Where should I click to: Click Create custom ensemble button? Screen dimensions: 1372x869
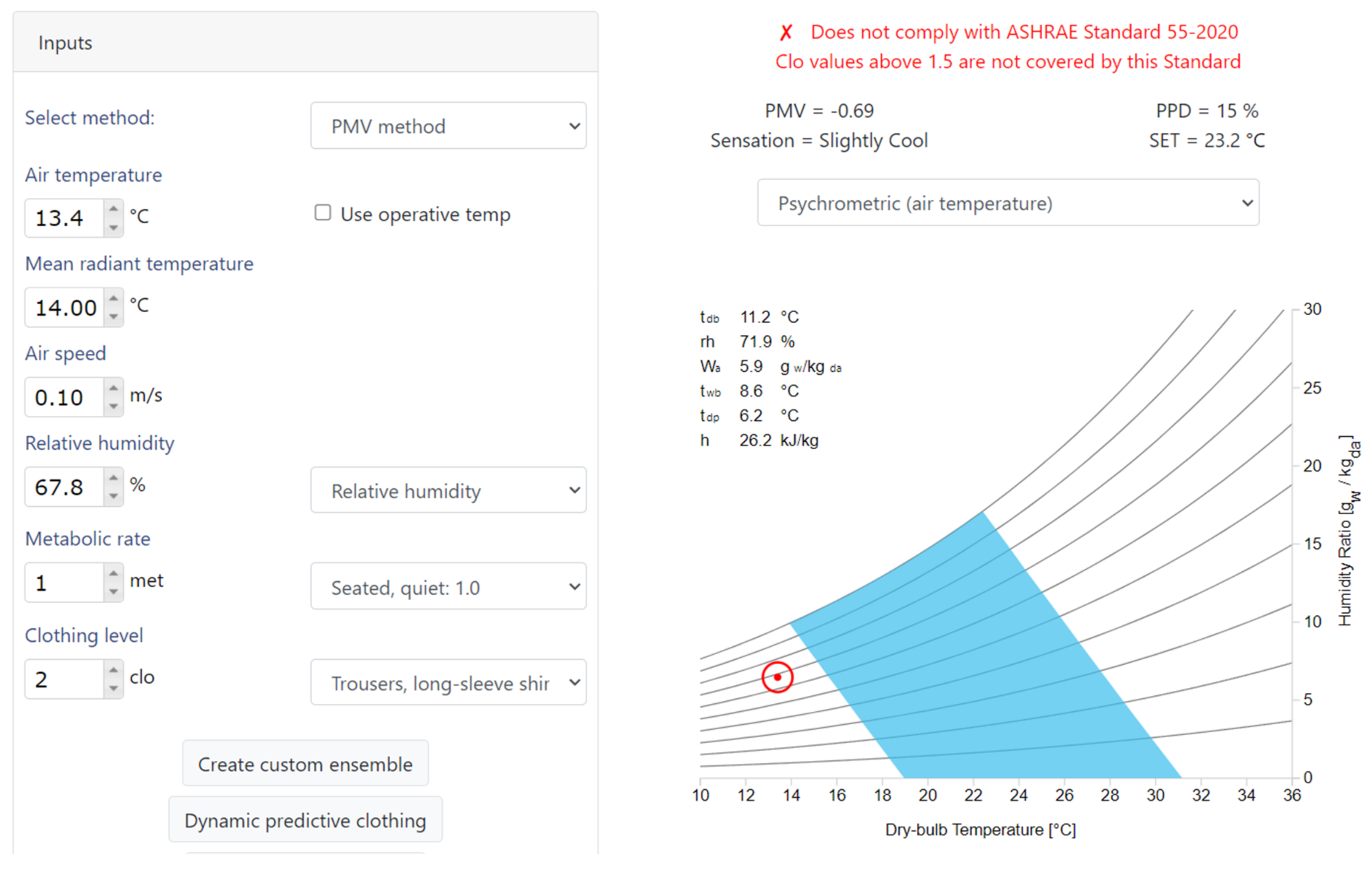(305, 764)
